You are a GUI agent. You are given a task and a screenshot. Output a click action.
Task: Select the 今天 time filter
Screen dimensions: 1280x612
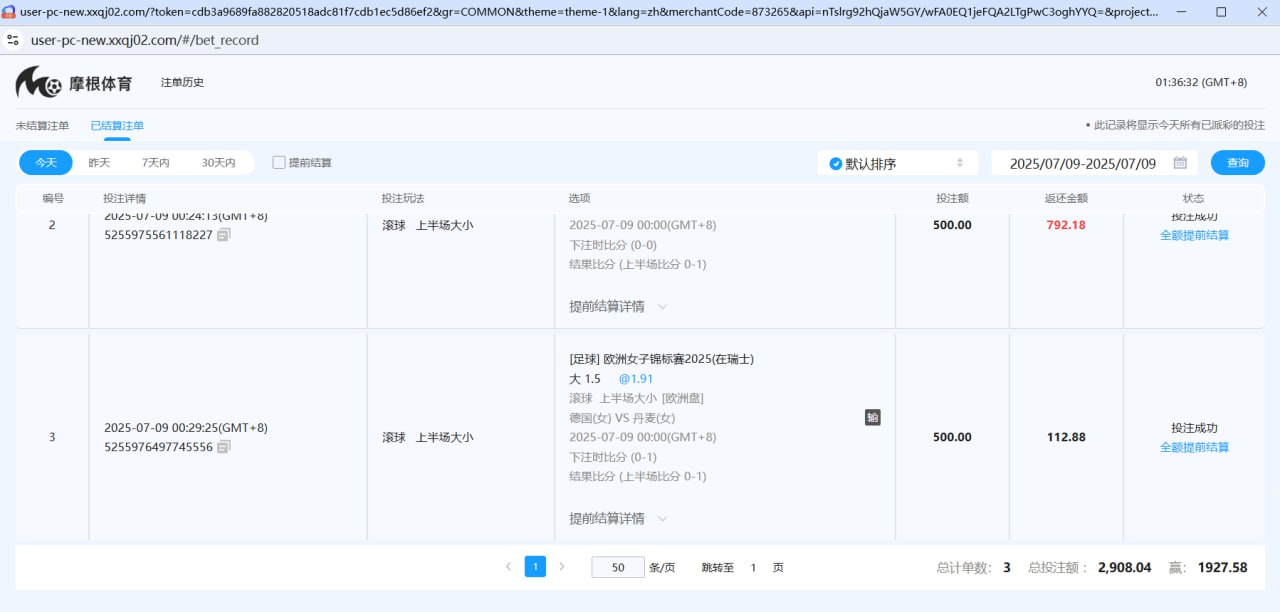(46, 163)
